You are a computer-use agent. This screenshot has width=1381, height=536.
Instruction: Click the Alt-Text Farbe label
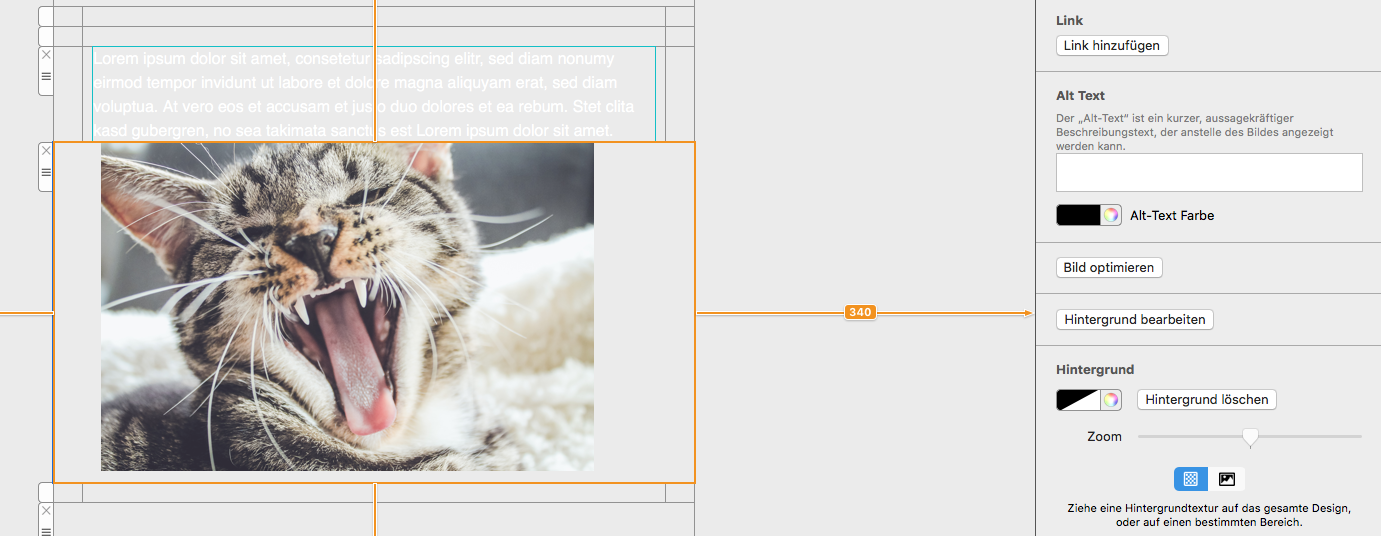coord(1172,215)
